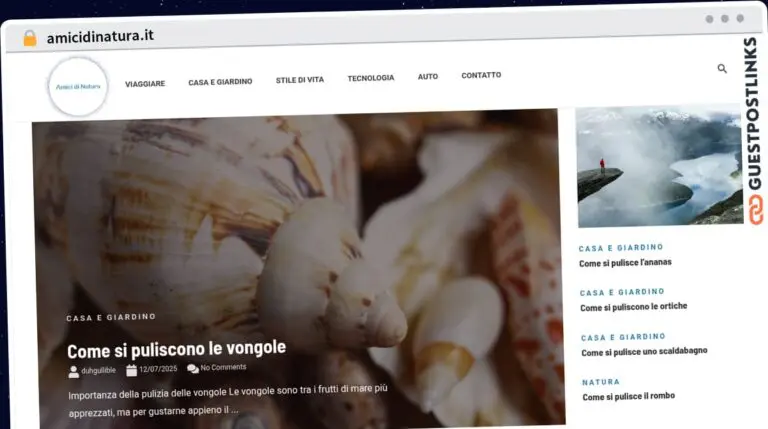Image resolution: width=768 pixels, height=429 pixels.
Task: Click the search magnifier icon
Action: (722, 69)
